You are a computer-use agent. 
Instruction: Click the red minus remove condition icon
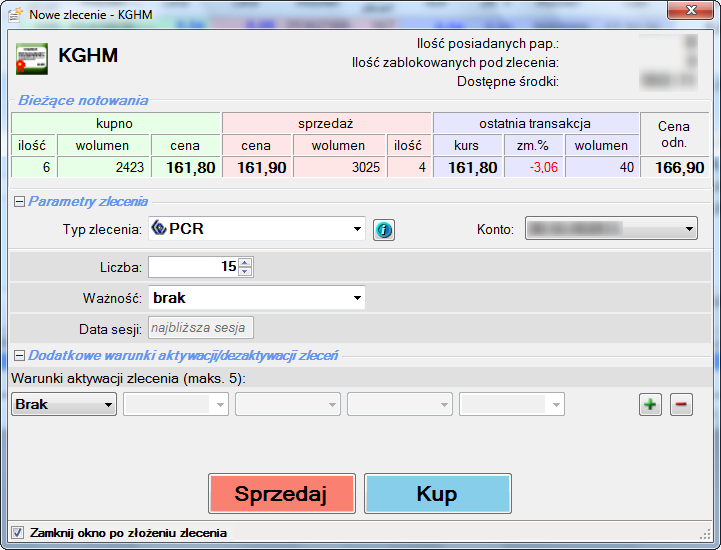[x=681, y=405]
